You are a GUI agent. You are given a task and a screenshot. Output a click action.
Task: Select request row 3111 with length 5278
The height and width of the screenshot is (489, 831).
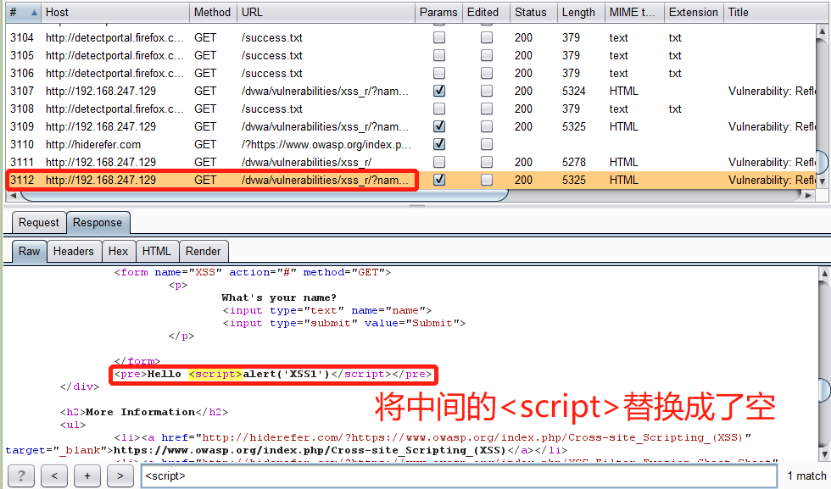[411, 162]
